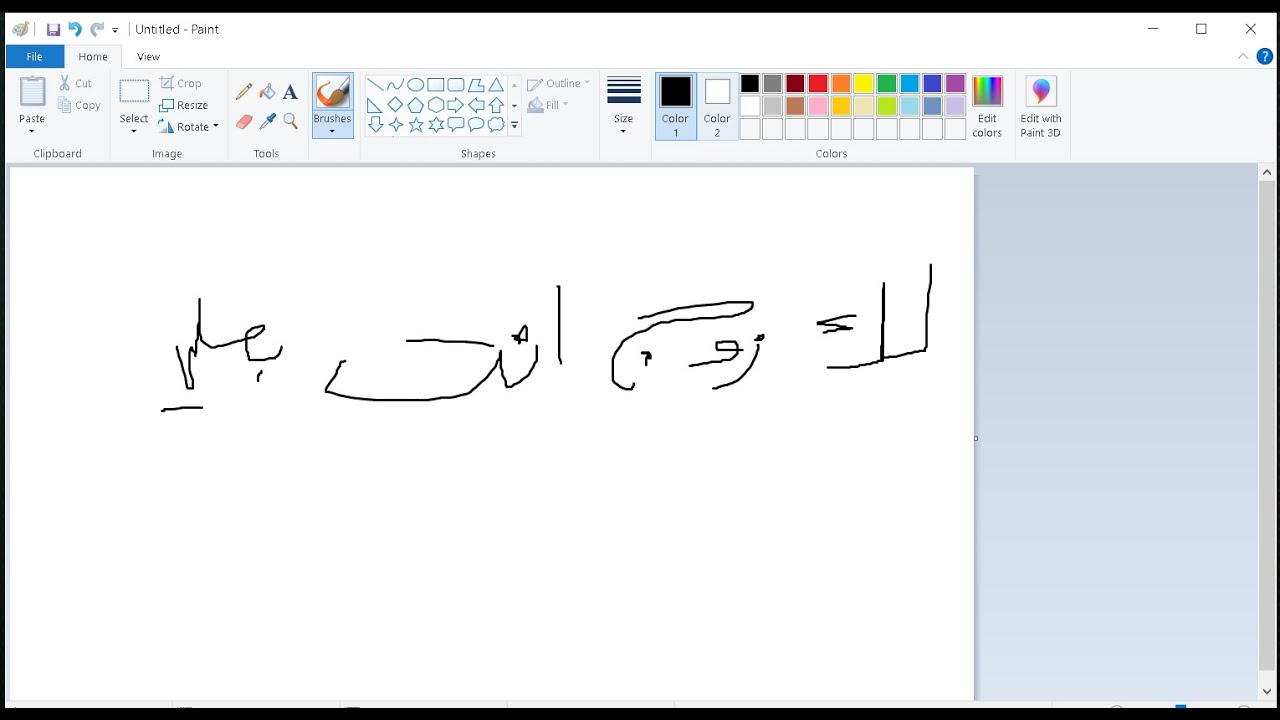Screen dimensions: 1280x720
Task: Click the vertical scrollbar down arrow
Action: pyautogui.click(x=1267, y=691)
